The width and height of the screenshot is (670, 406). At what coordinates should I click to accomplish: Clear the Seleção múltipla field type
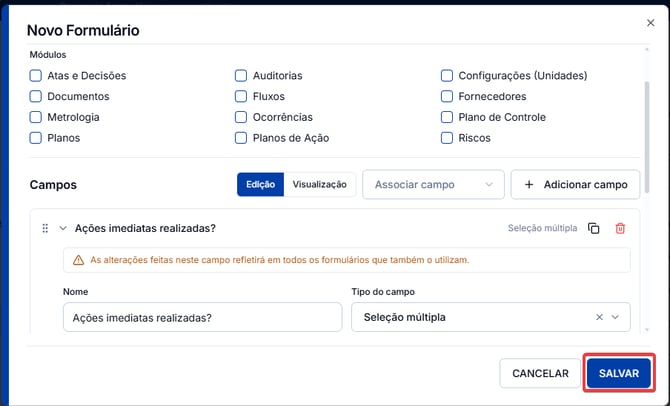tap(599, 317)
